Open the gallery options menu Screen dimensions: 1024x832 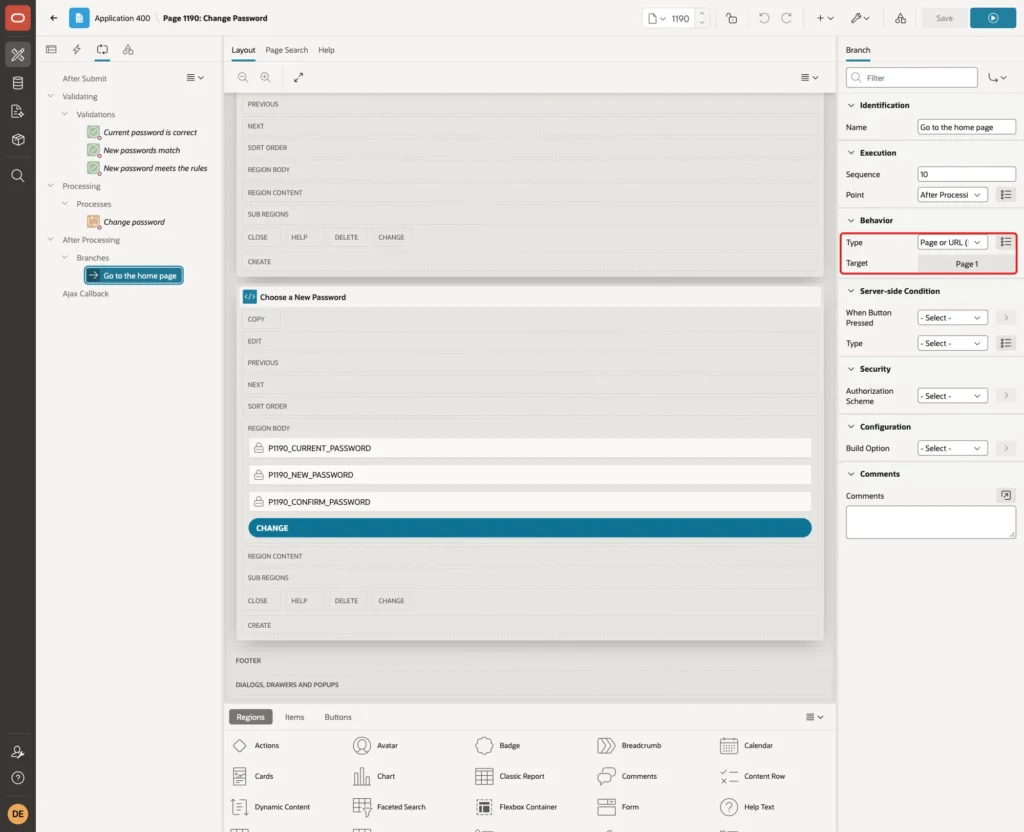click(814, 717)
